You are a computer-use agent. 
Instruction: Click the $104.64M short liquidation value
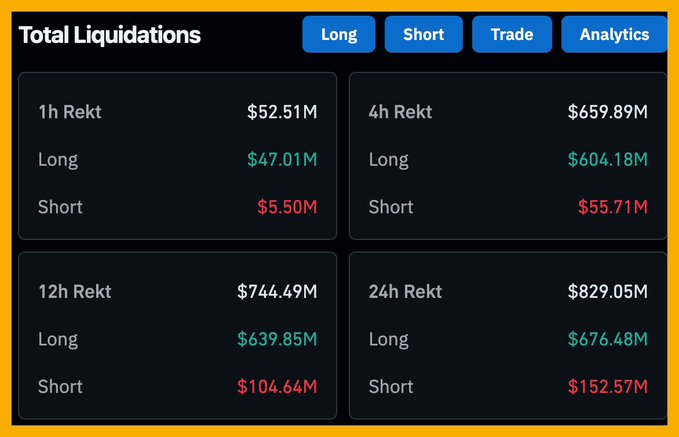click(277, 386)
